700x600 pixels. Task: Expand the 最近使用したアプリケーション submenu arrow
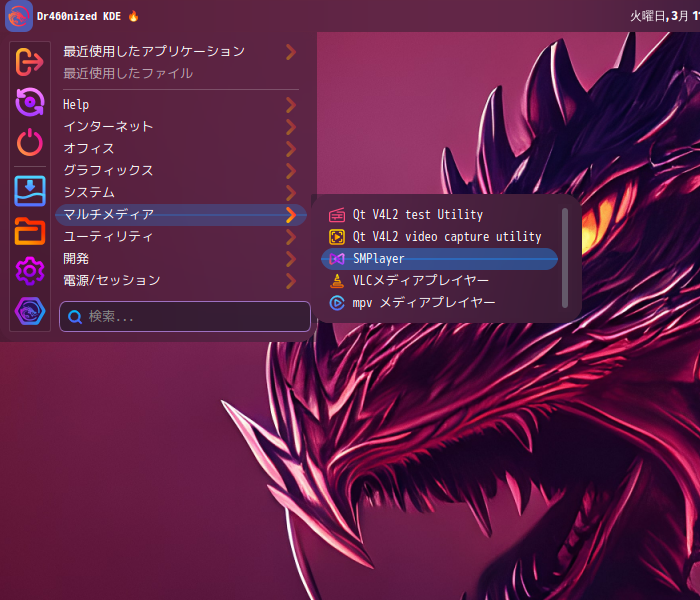291,52
